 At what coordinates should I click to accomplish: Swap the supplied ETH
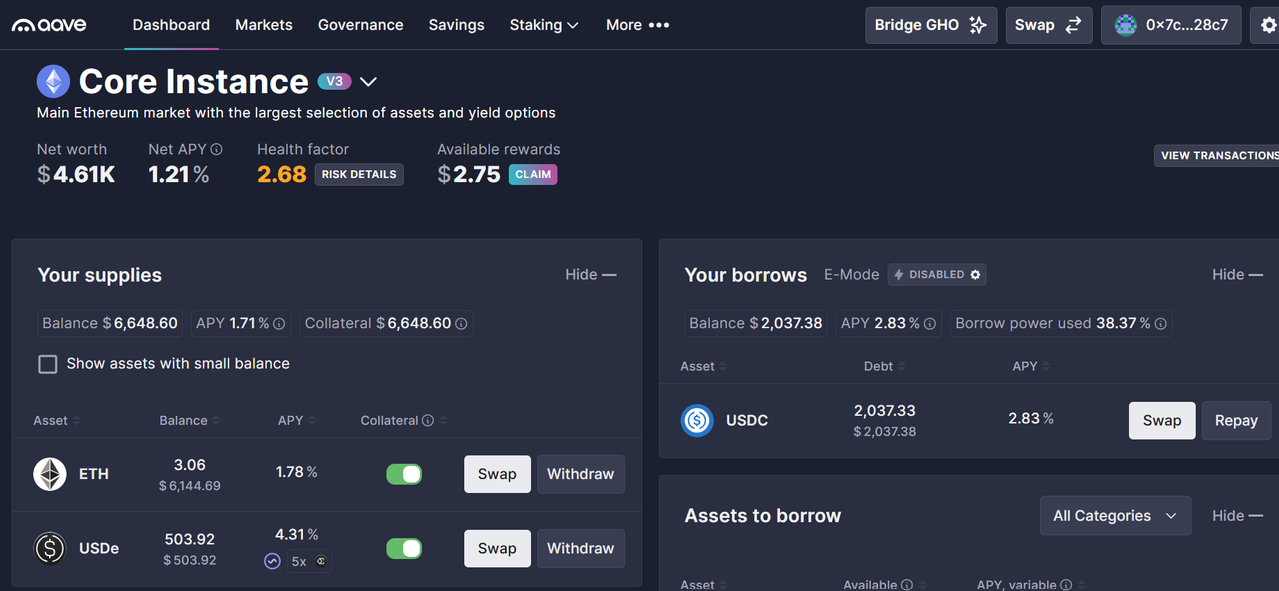tap(497, 474)
